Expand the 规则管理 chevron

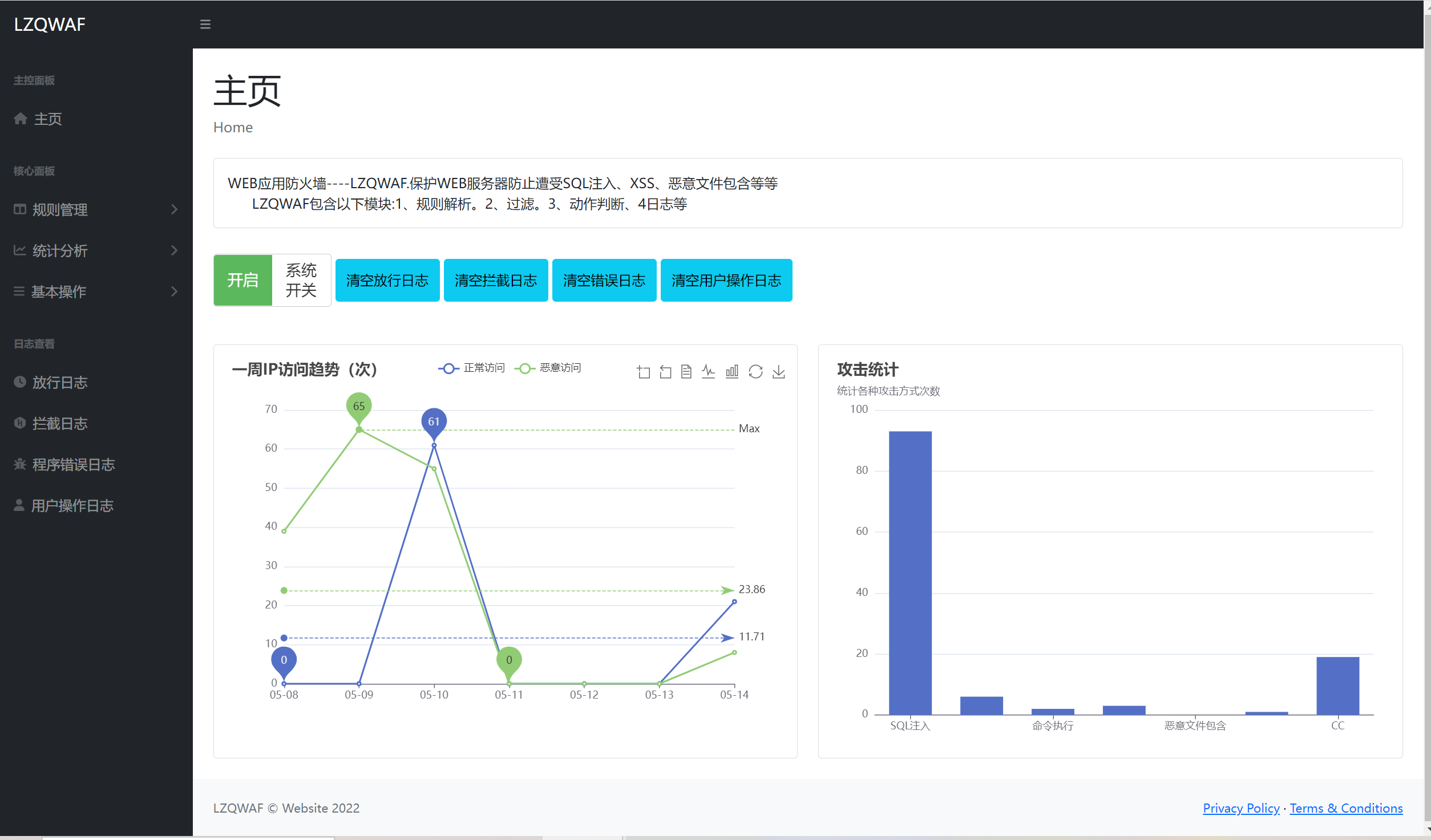(x=175, y=209)
